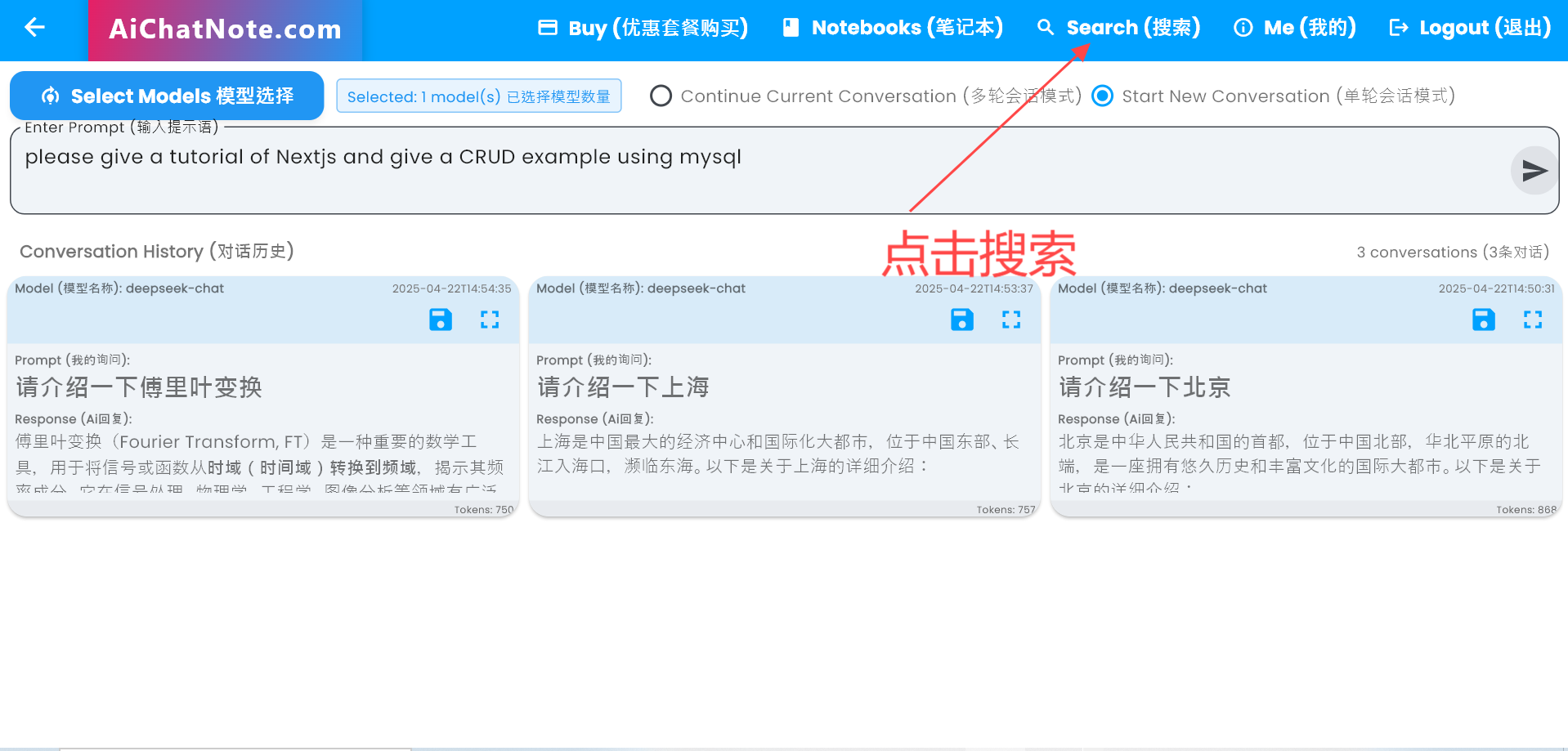Save the Shanghai conversation via disk icon

pyautogui.click(x=962, y=320)
